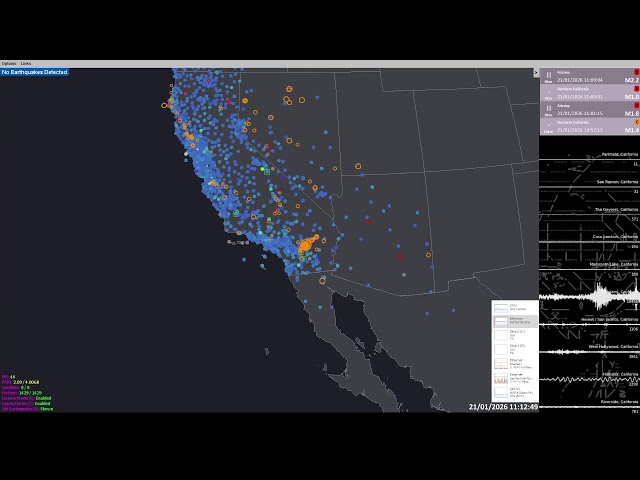
Task: Open the Options menu
Action: [x=9, y=64]
